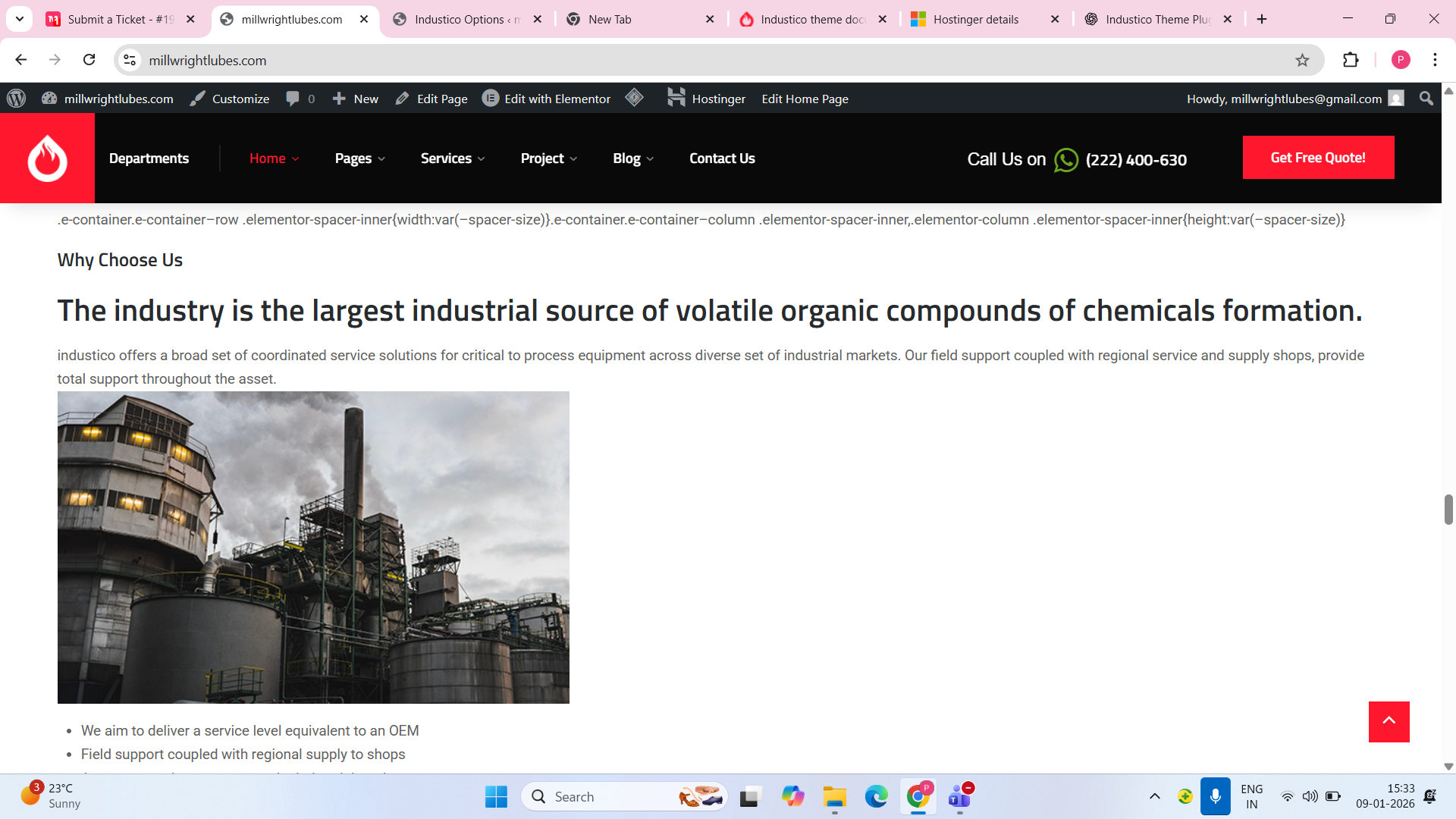This screenshot has height=819, width=1456.
Task: Click the red flame site logo
Action: coord(47,158)
